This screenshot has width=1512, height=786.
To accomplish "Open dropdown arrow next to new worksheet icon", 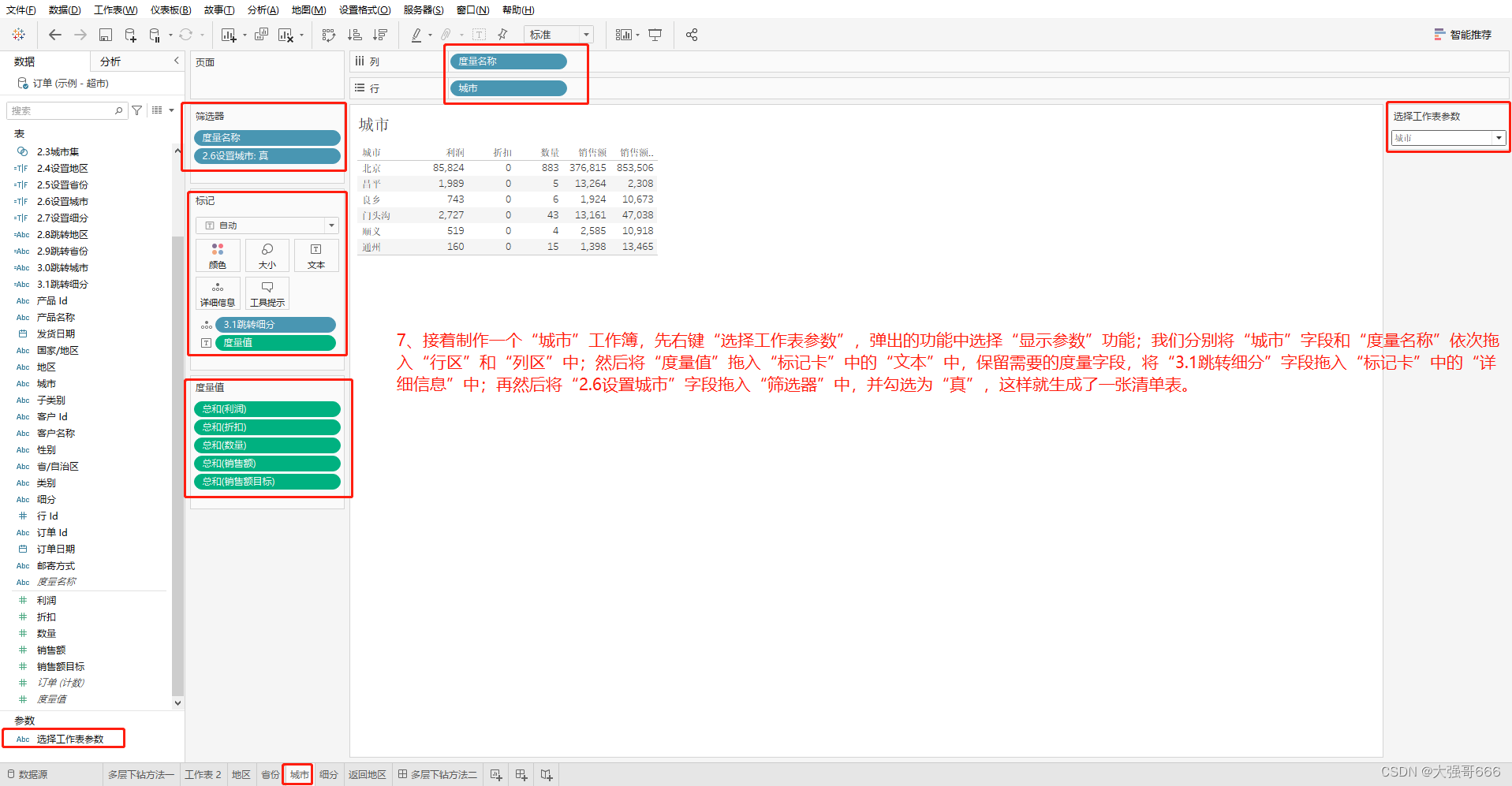I will 245,35.
